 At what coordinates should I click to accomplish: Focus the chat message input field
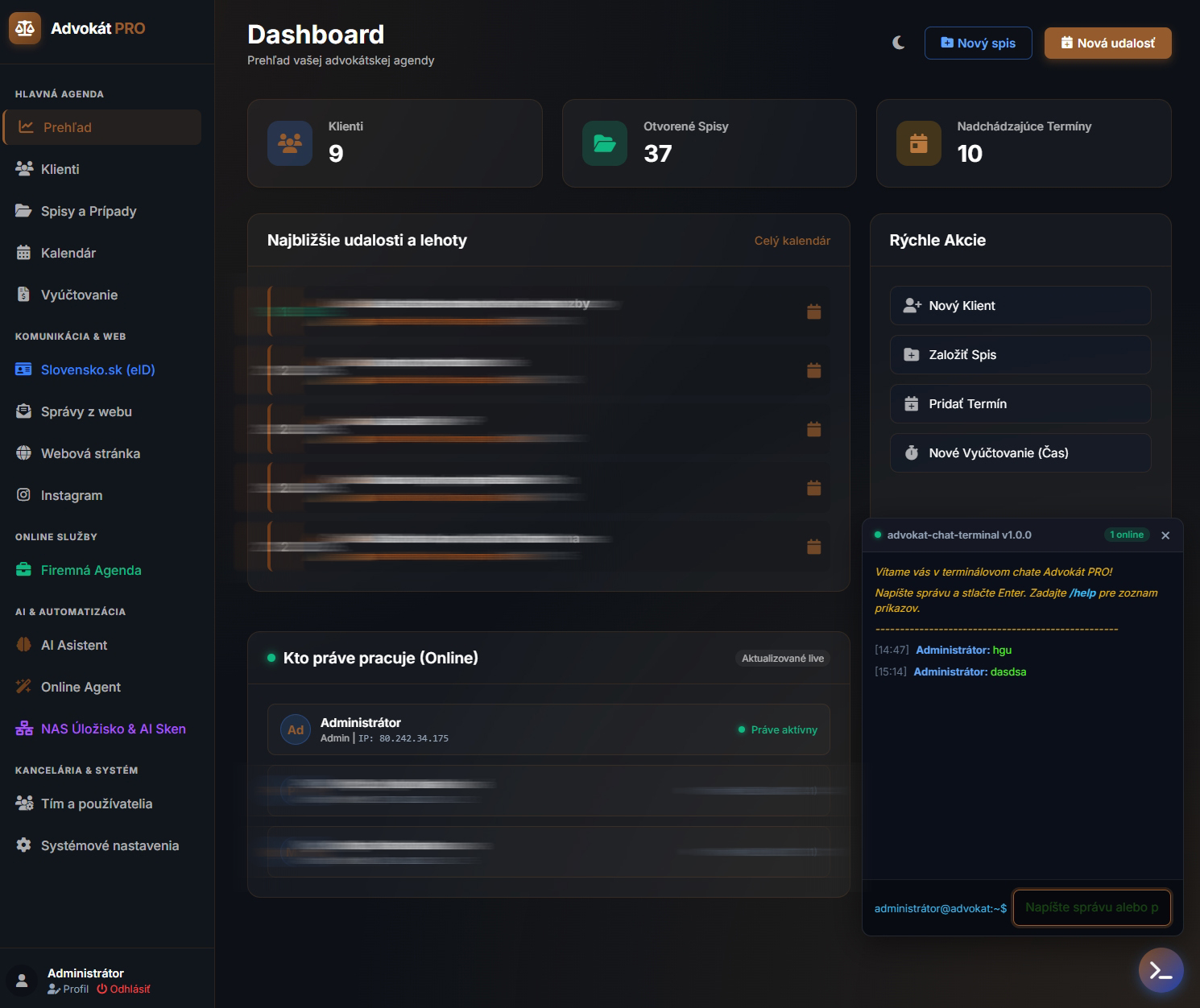[x=1091, y=907]
